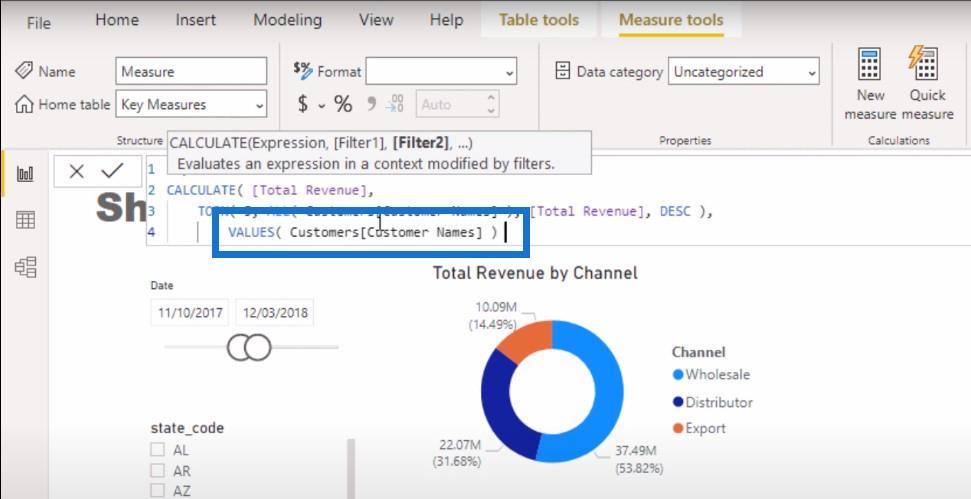Check the AZ state checkbox
The image size is (971, 499).
pyautogui.click(x=158, y=491)
